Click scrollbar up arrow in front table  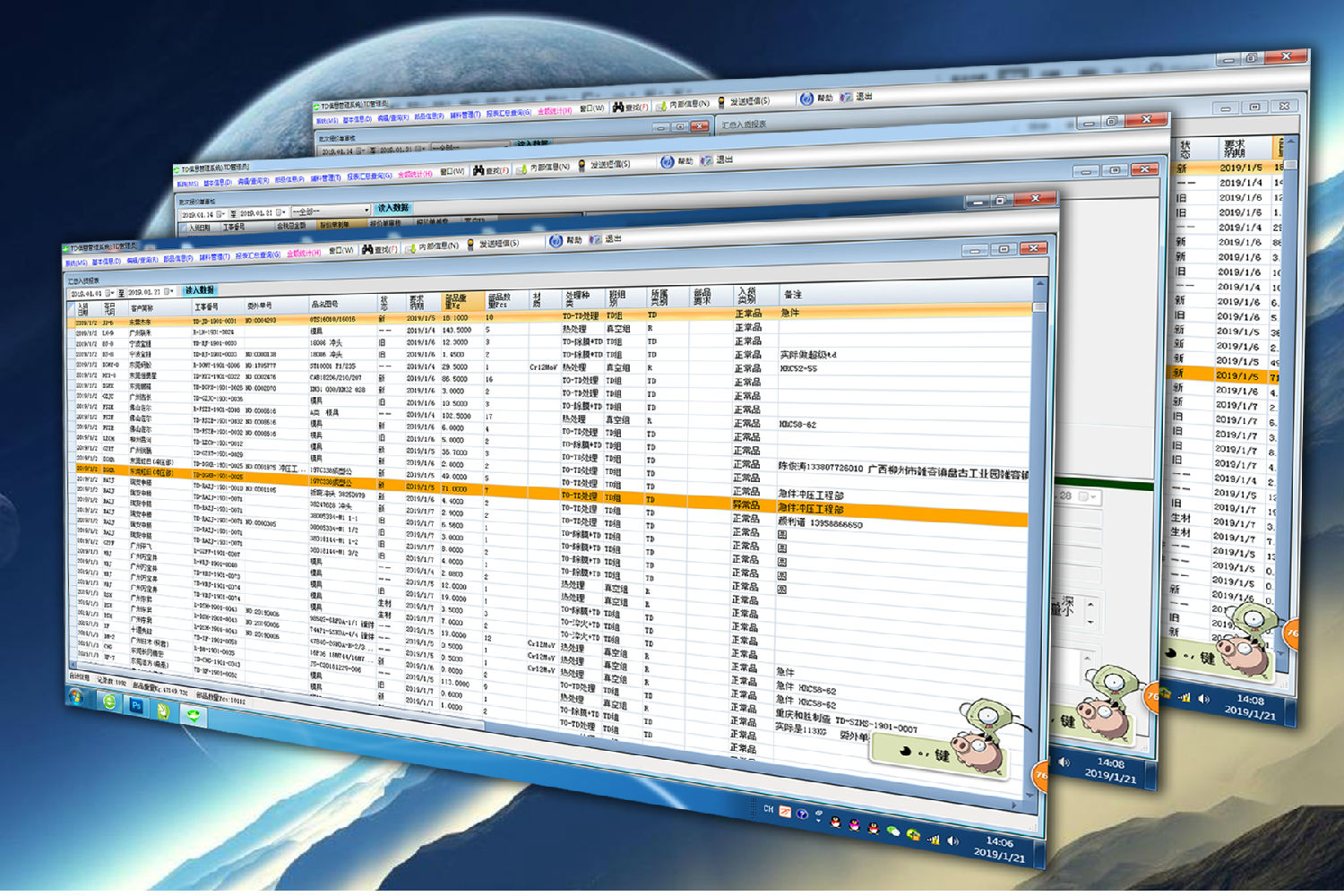tap(1040, 285)
